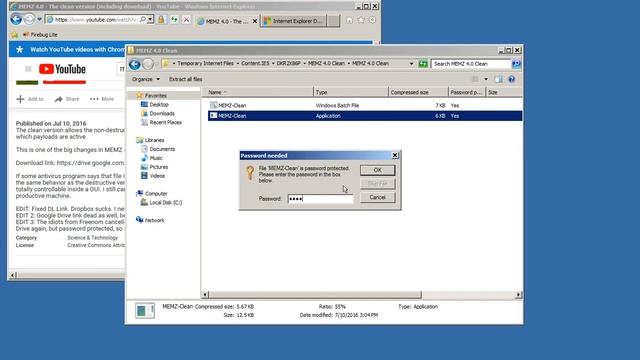Open Internet Explorer's Tools gear

(372, 20)
